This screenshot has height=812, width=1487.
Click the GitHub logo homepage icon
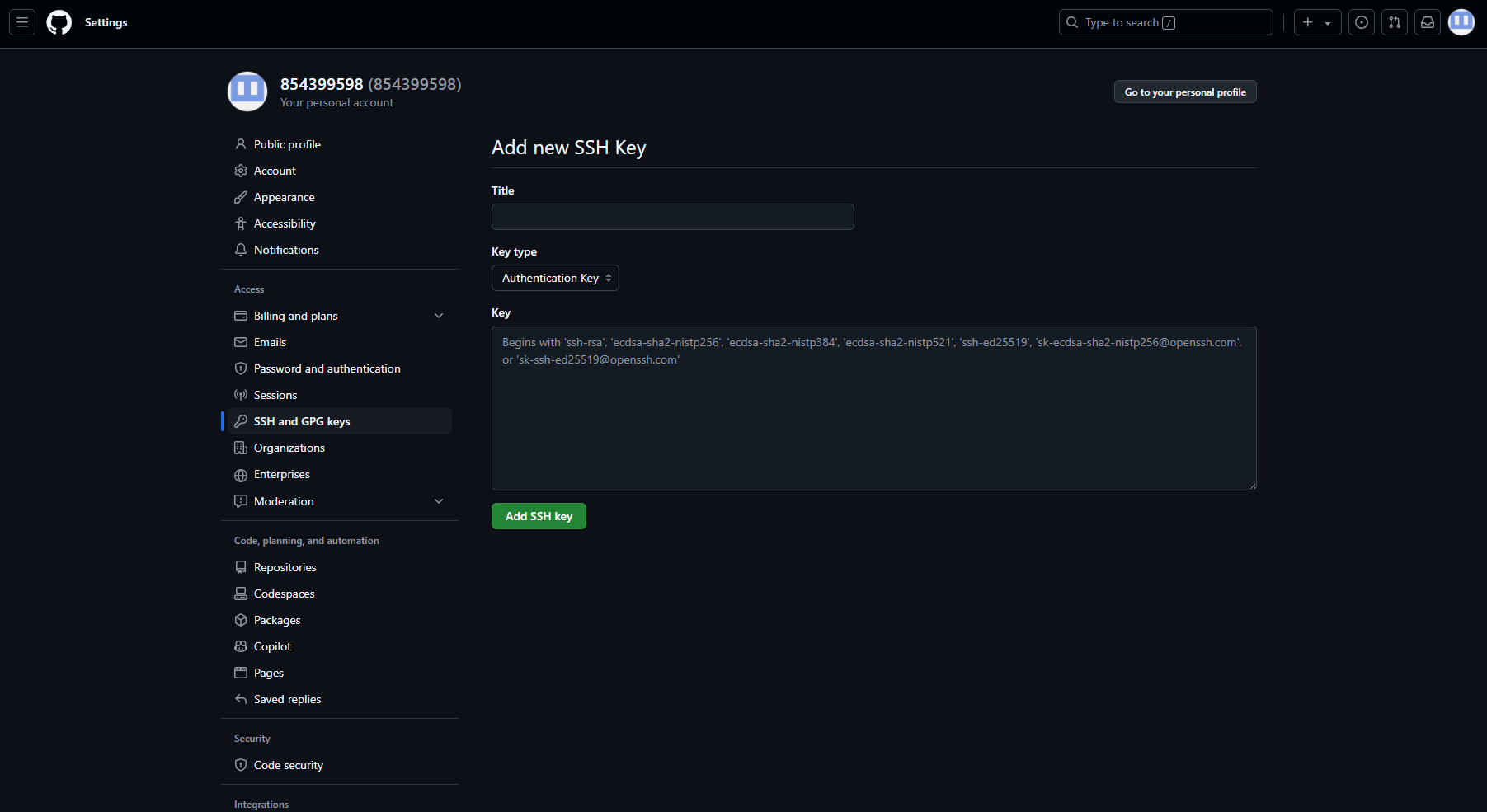coord(59,22)
